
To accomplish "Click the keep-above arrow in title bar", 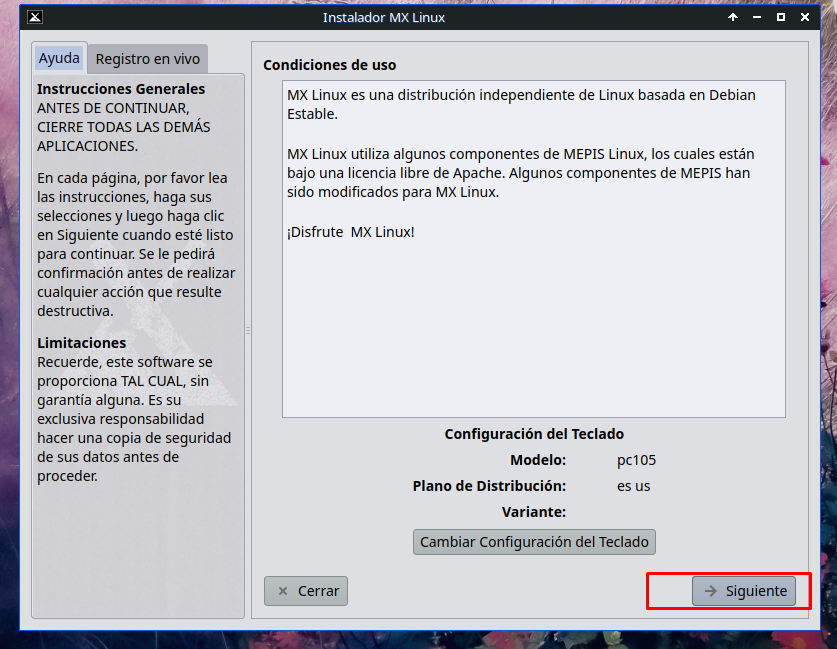I will 733,17.
